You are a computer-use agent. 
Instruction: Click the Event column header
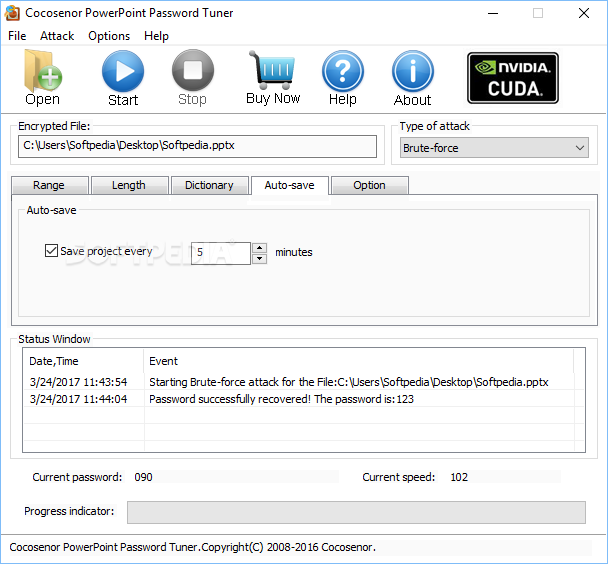[x=358, y=361]
